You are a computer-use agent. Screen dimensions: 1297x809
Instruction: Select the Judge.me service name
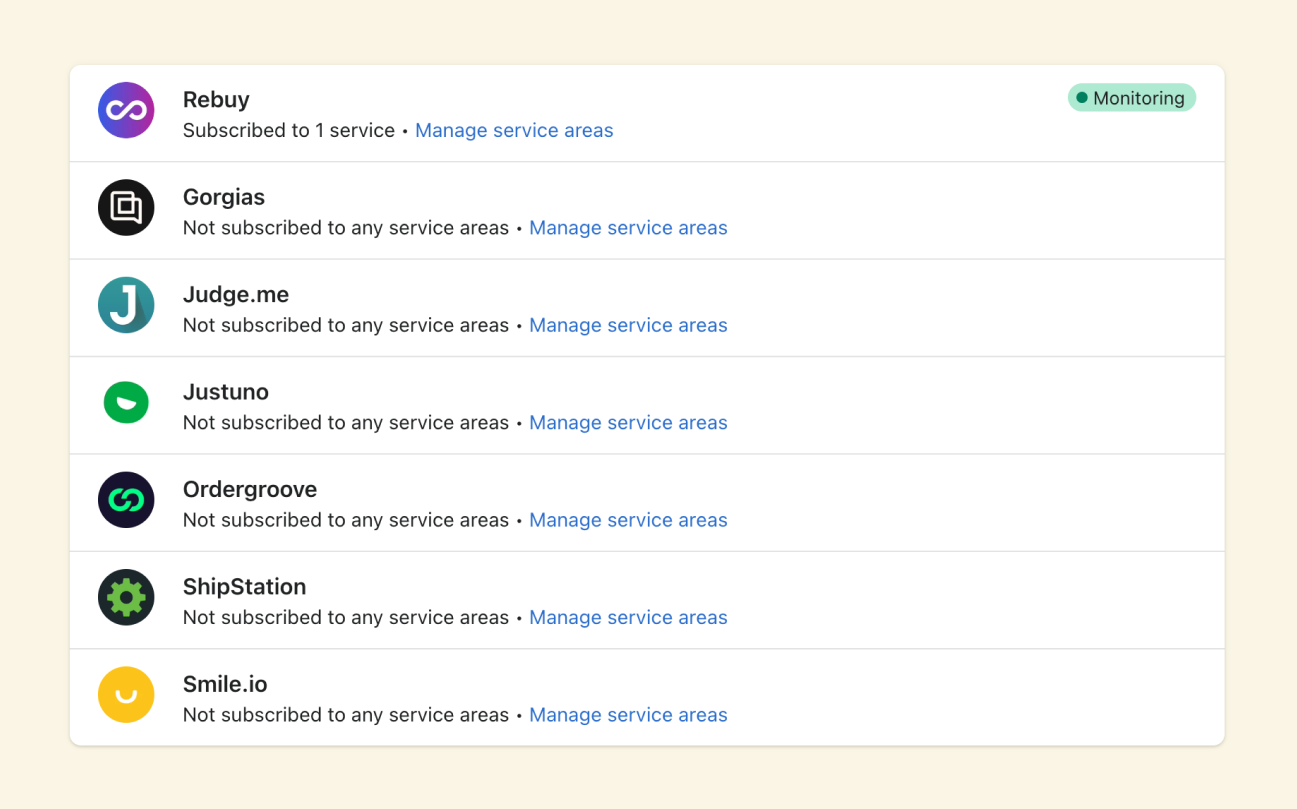(236, 294)
